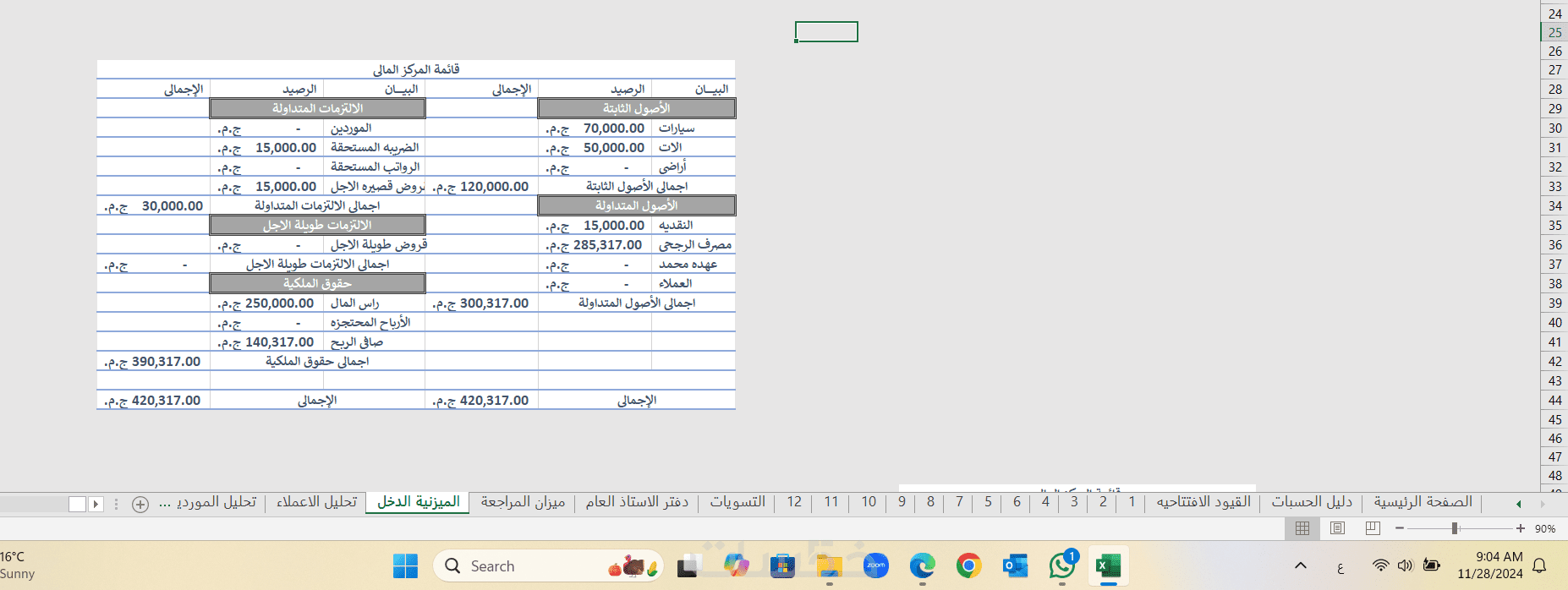Add a new sheet with the plus icon
Image resolution: width=1568 pixels, height=590 pixels.
tap(140, 505)
